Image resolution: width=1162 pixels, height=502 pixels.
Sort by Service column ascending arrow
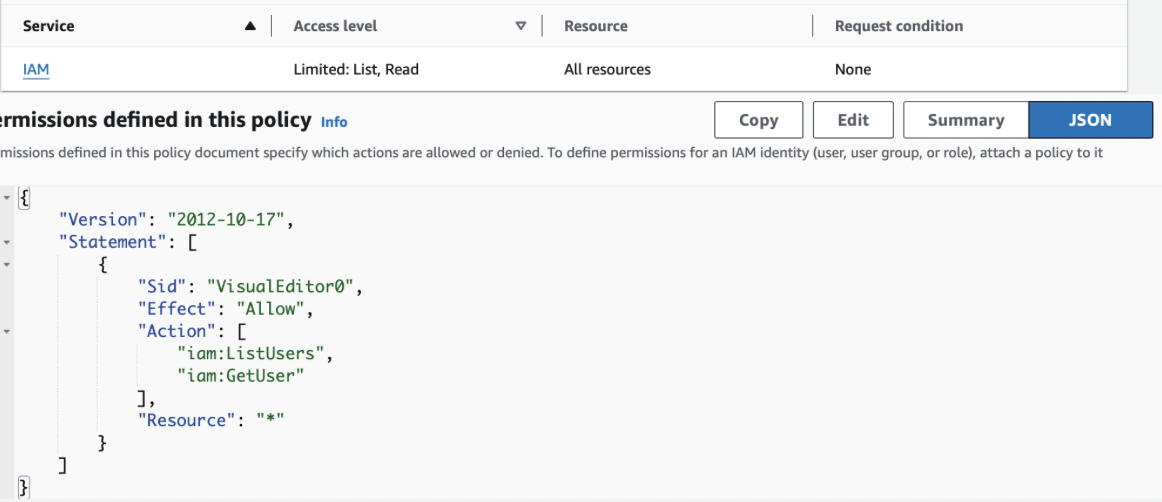coord(250,26)
